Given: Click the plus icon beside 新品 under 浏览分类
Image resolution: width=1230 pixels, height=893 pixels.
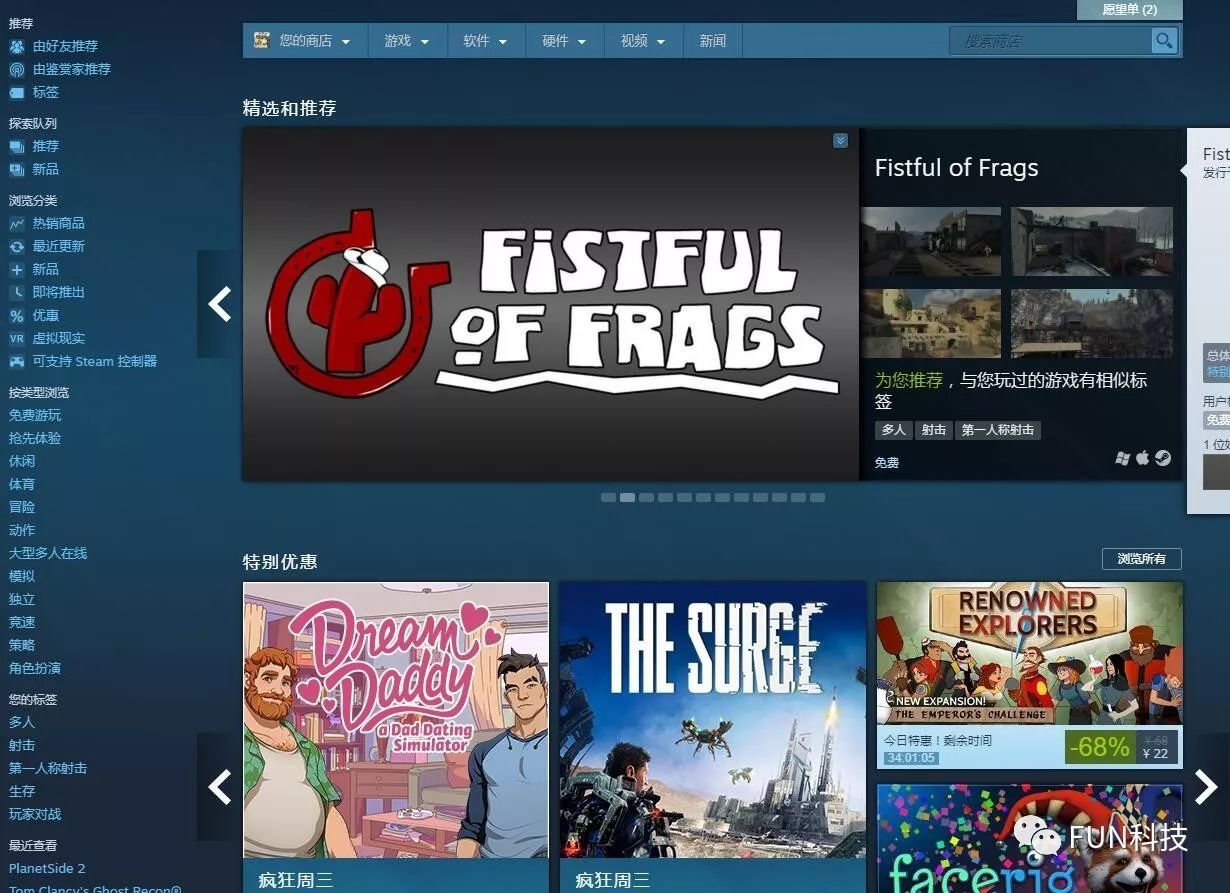Looking at the screenshot, I should tap(16, 269).
